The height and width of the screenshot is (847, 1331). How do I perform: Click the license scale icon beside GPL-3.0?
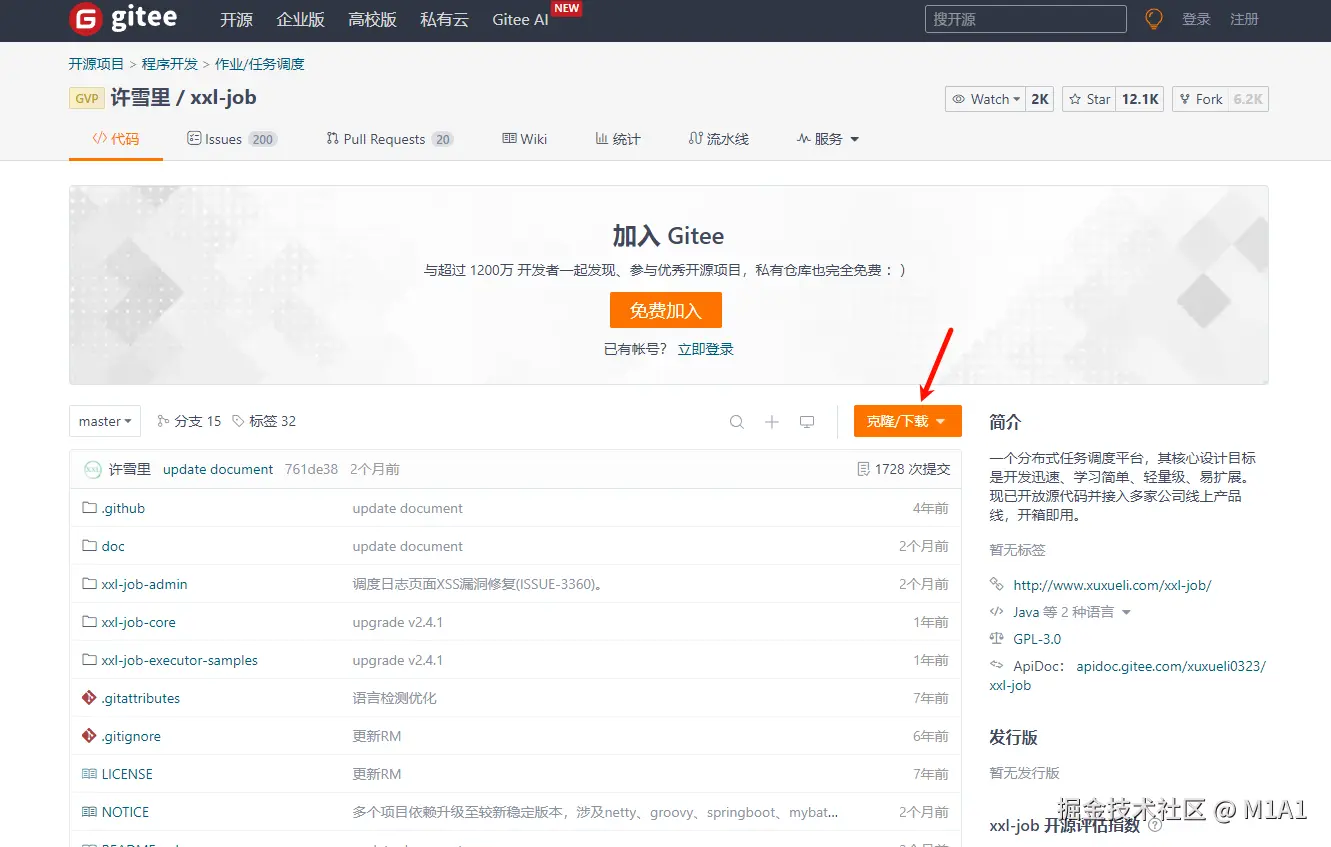coord(996,639)
